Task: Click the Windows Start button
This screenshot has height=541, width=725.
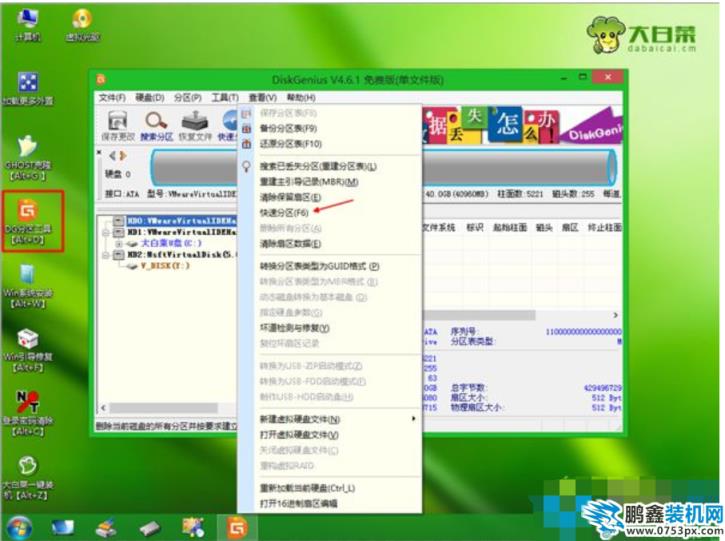Action: coord(19,528)
